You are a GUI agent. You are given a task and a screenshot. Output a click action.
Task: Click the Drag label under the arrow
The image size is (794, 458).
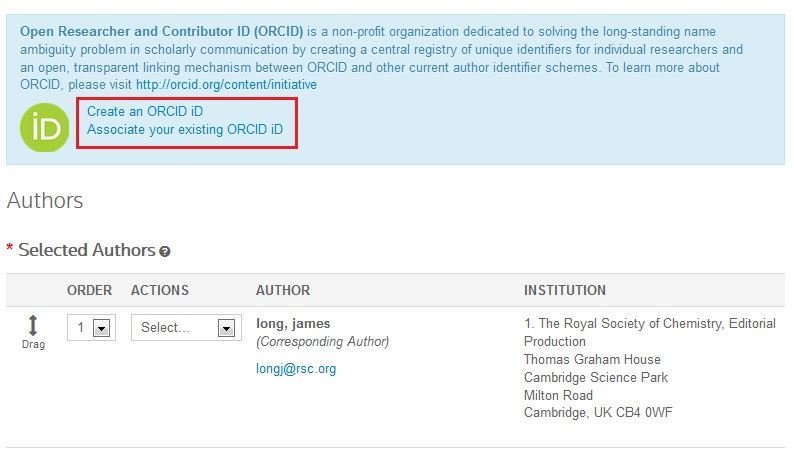(x=33, y=345)
